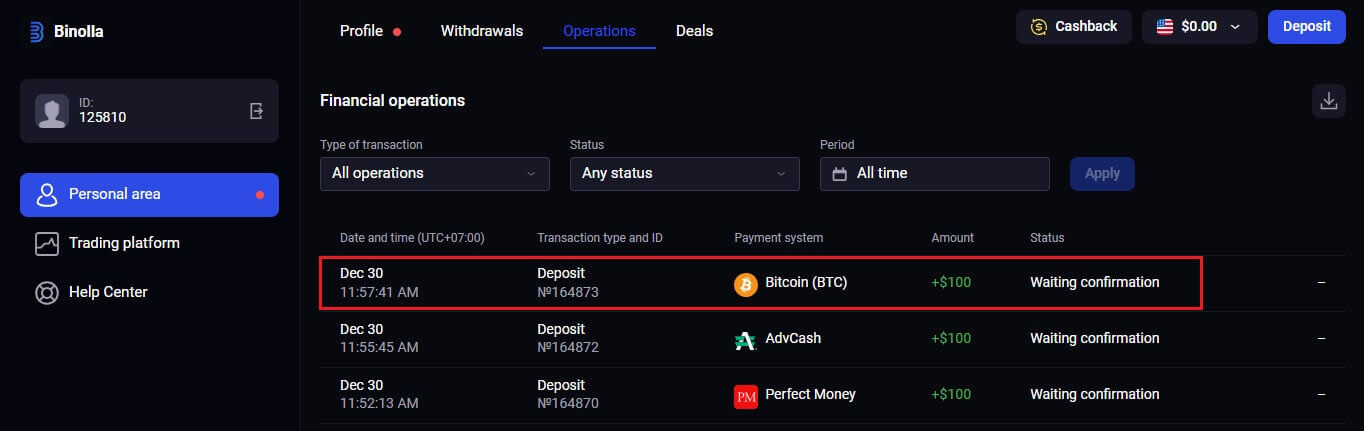Click the AdvCash payment icon
The width and height of the screenshot is (1364, 431).
(x=745, y=340)
